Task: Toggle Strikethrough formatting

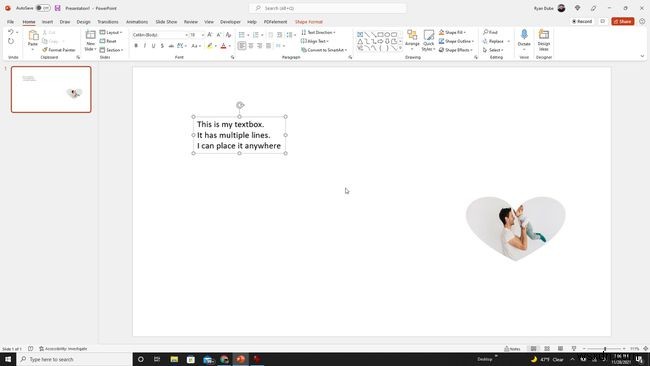Action: tap(171, 46)
